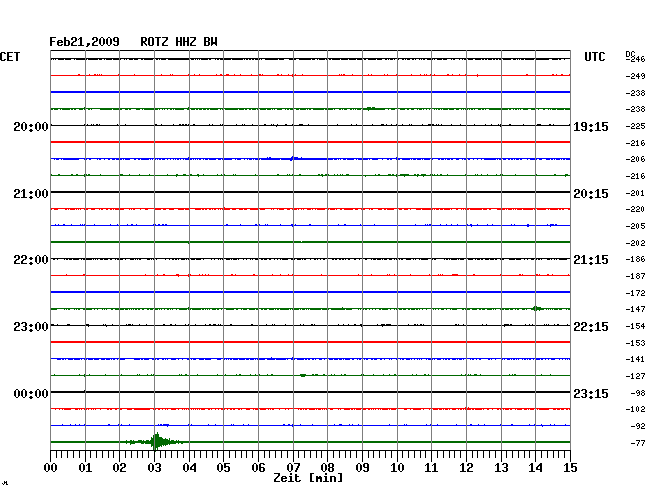This screenshot has height=494, width=650.
Task: Select the station label ROTZ HHZ BW
Action: (x=179, y=42)
